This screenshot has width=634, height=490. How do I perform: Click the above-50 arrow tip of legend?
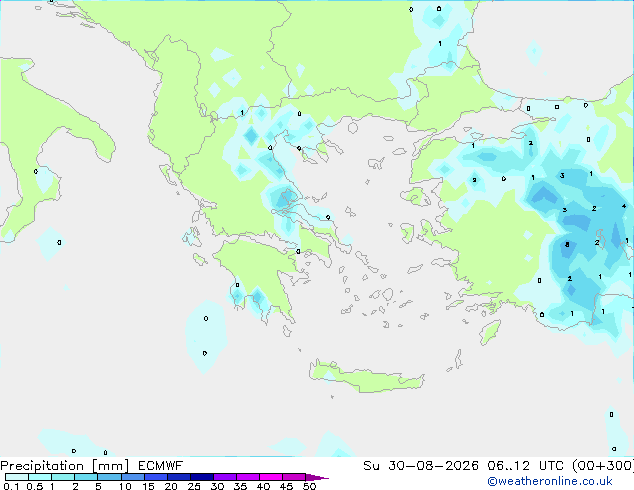pos(317,477)
